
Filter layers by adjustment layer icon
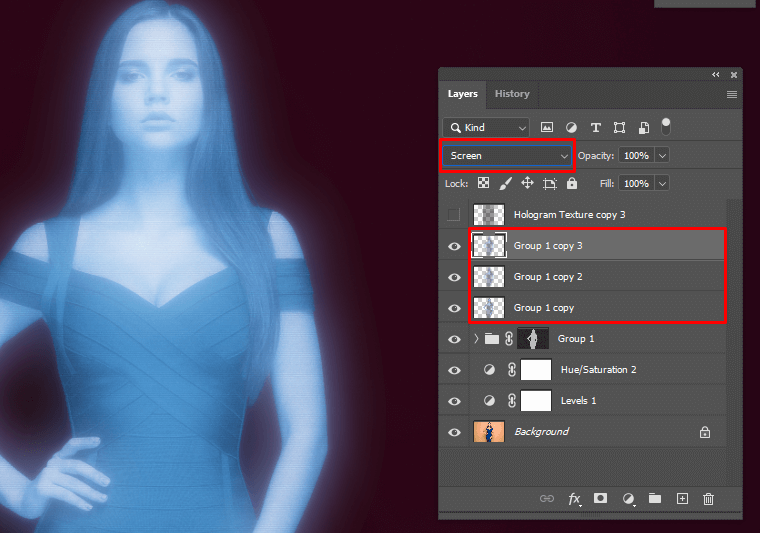coord(571,127)
